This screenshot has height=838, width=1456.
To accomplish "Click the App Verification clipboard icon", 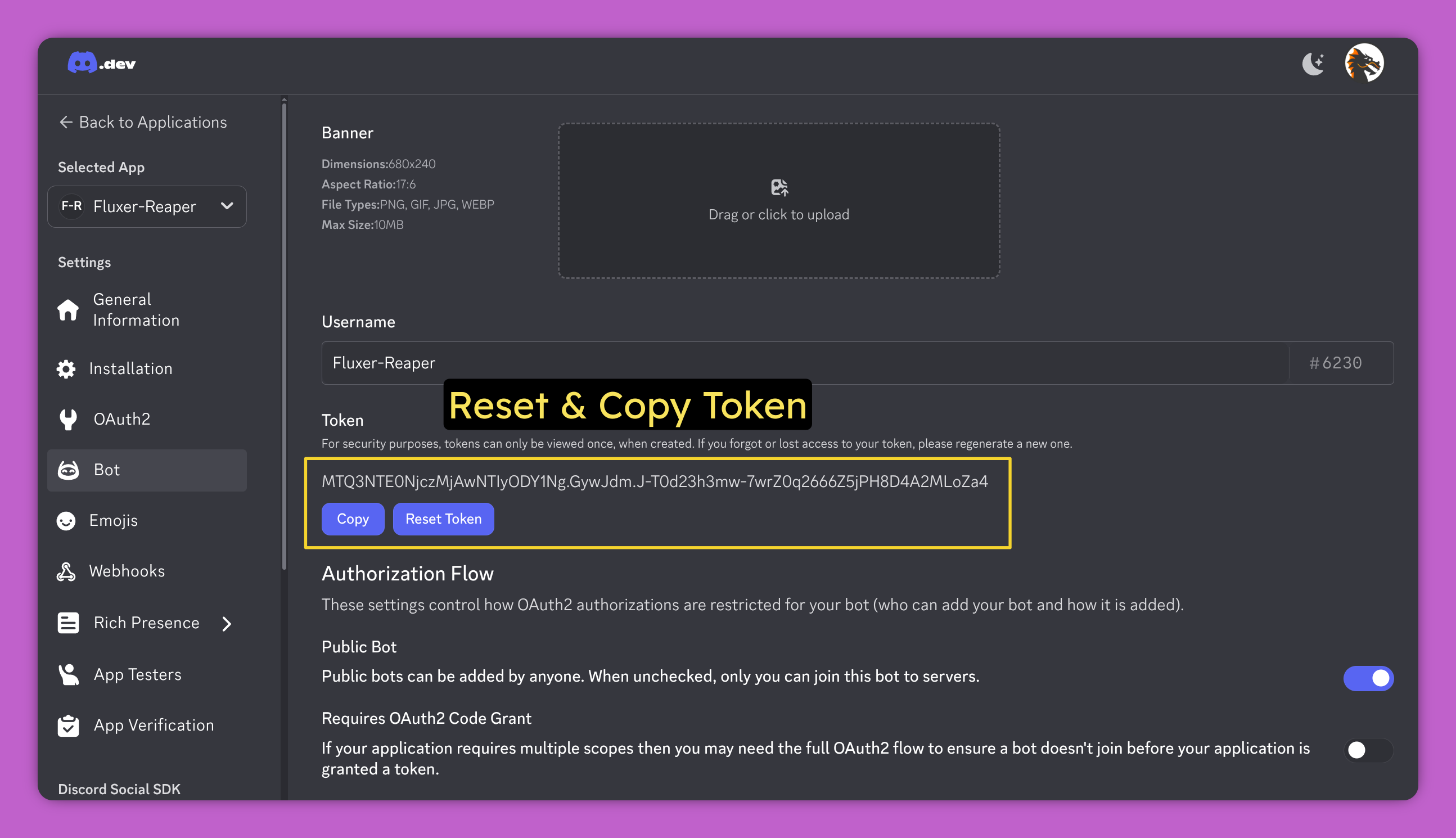I will (x=68, y=726).
